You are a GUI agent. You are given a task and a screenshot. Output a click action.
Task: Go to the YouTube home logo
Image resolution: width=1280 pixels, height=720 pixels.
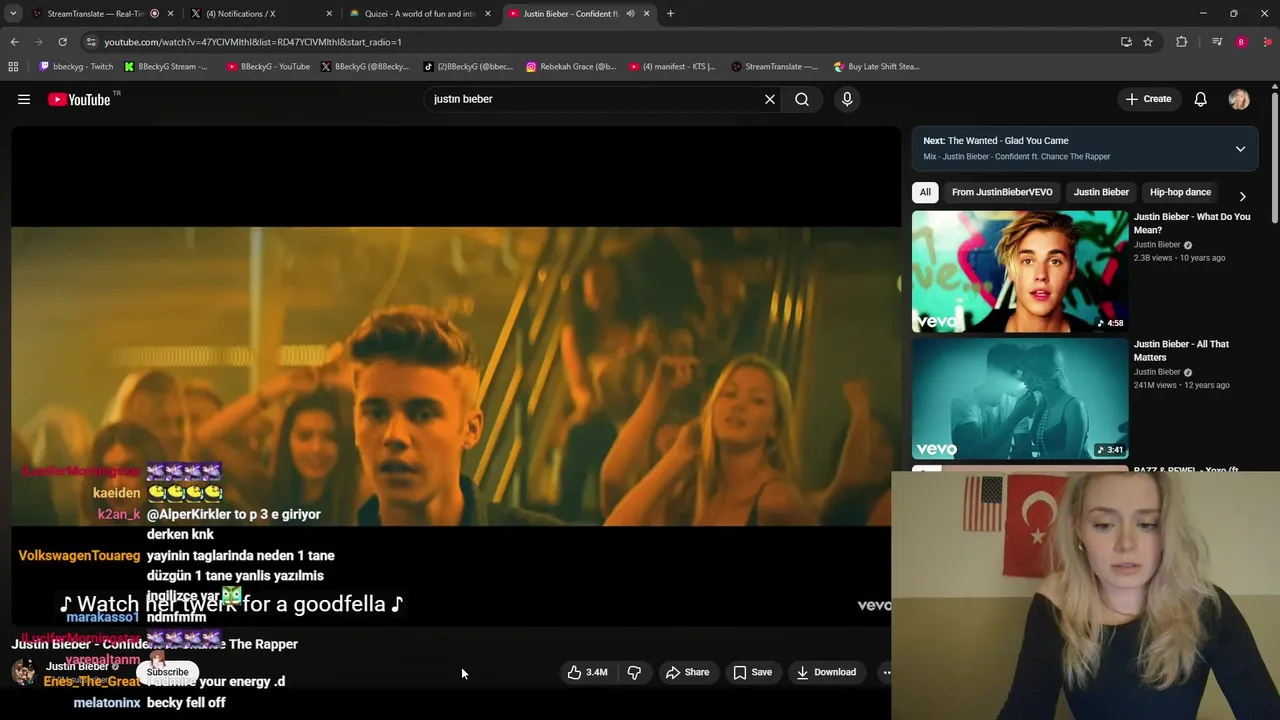click(79, 99)
